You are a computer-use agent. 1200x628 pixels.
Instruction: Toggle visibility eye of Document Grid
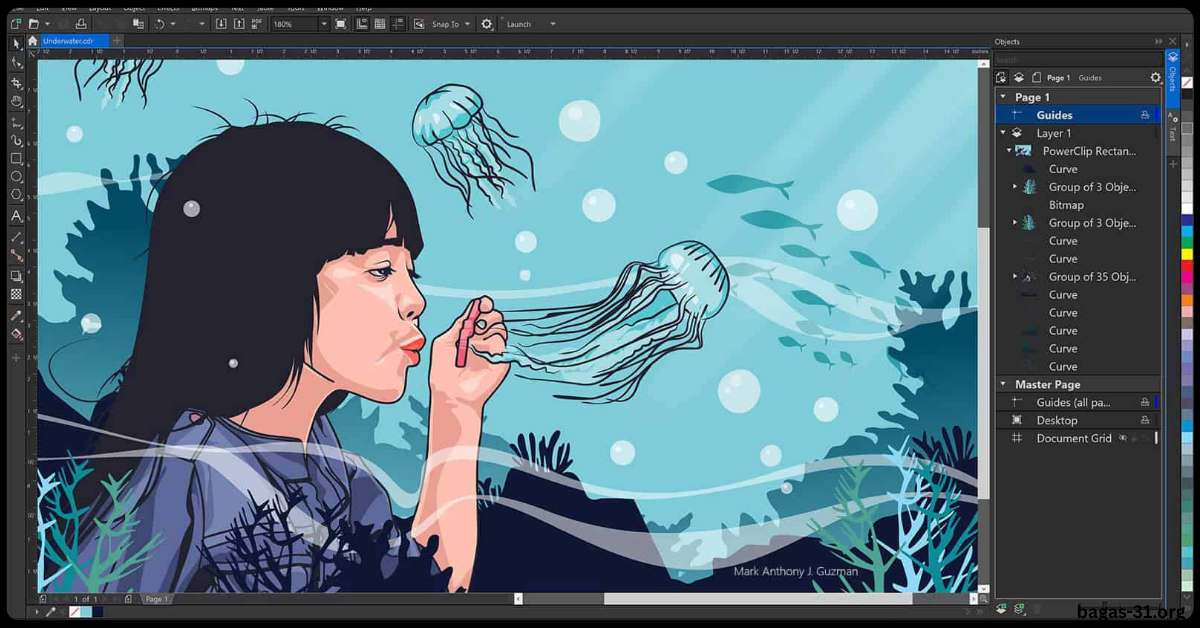(1122, 438)
